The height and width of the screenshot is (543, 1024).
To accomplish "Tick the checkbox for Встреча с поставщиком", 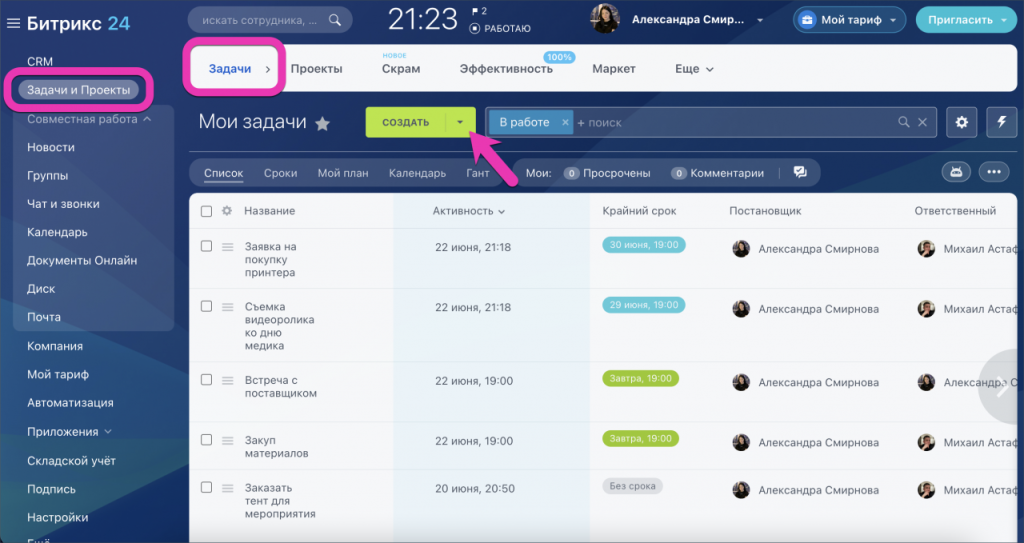I will click(206, 380).
